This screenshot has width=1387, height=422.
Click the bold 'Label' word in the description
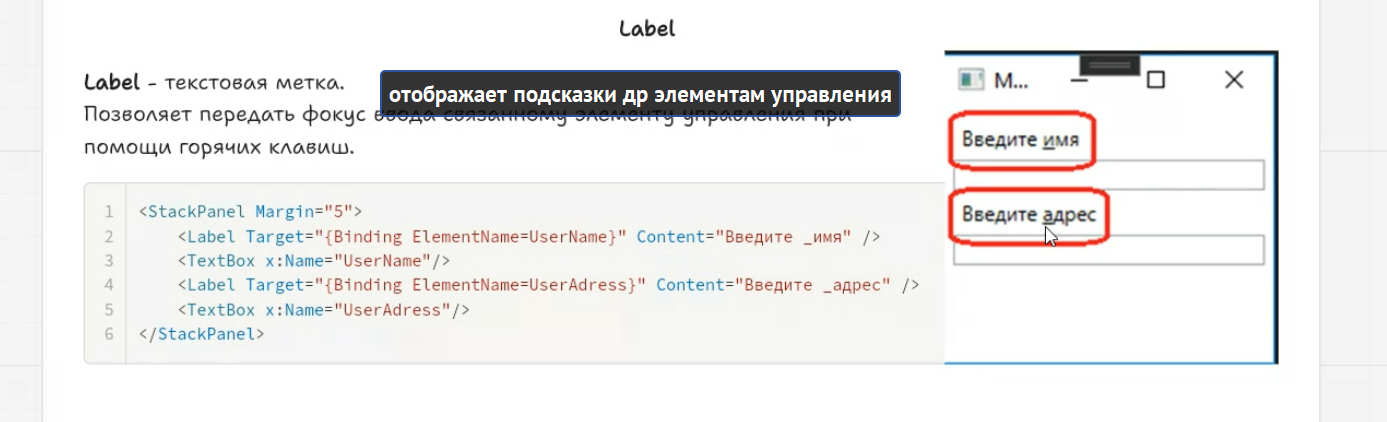pos(112,81)
